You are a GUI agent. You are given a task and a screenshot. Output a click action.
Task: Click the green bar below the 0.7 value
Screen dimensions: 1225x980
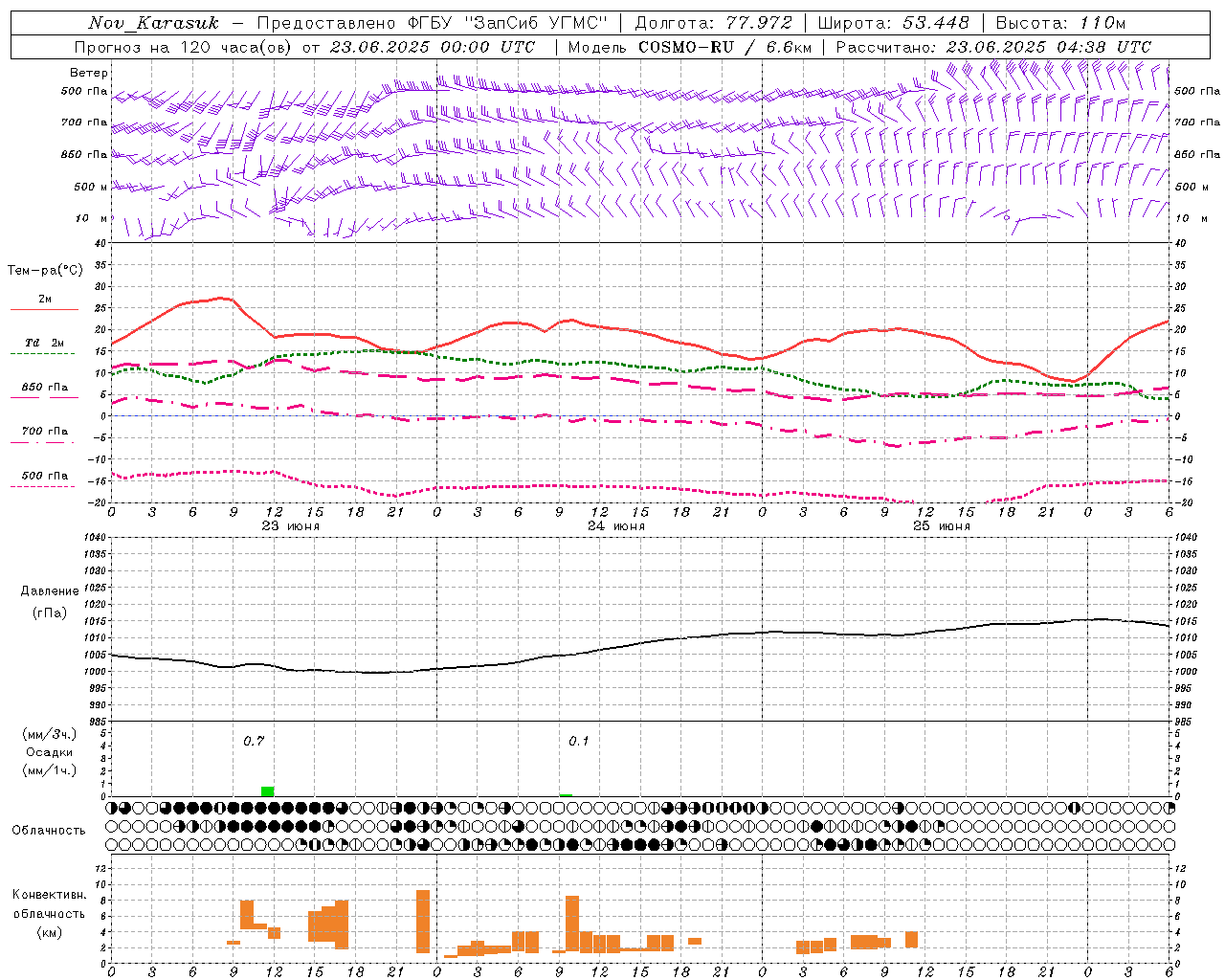tap(267, 791)
